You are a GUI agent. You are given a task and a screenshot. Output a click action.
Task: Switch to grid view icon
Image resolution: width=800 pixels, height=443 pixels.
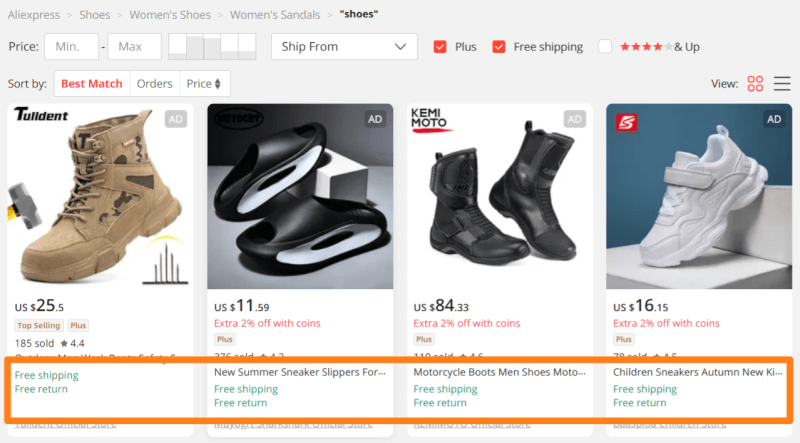(755, 83)
